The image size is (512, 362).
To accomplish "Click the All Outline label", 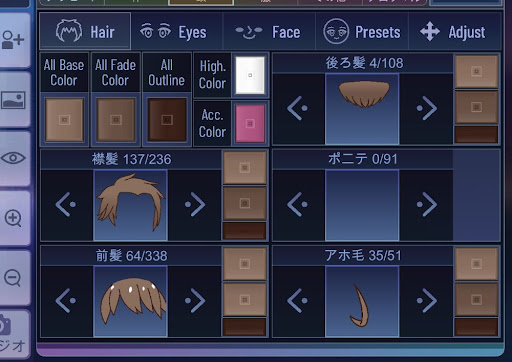I will pos(166,72).
